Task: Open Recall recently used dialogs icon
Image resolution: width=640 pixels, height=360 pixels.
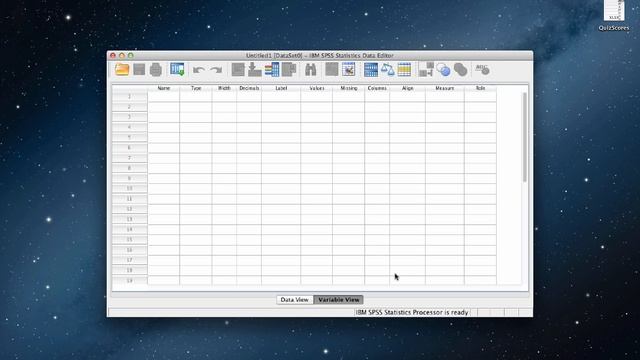Action: click(177, 69)
